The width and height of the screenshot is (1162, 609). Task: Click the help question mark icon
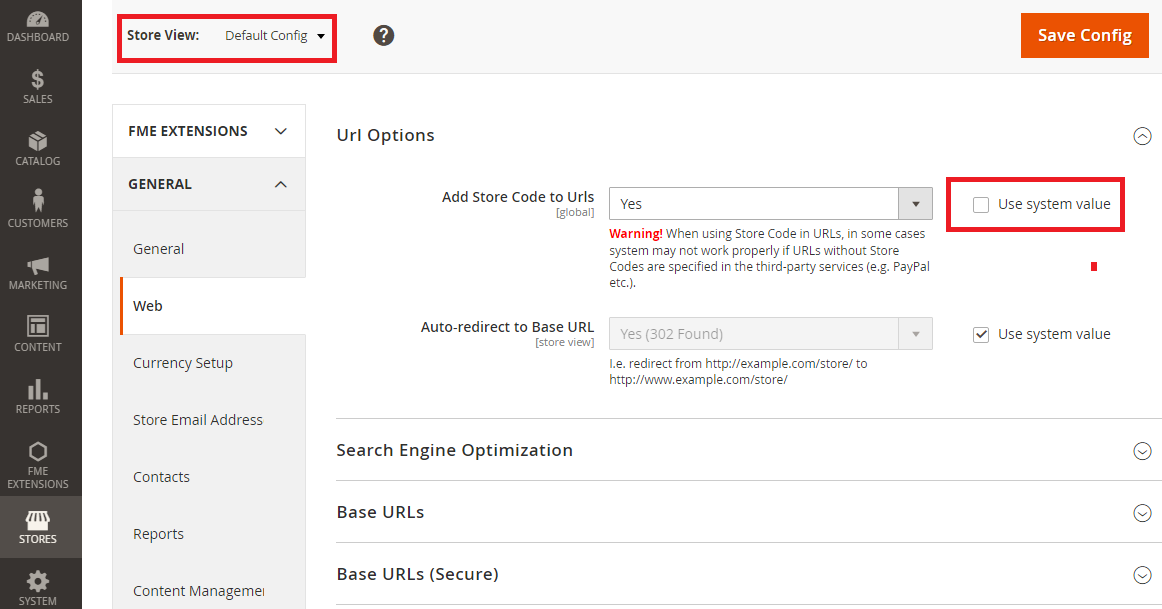(x=384, y=36)
